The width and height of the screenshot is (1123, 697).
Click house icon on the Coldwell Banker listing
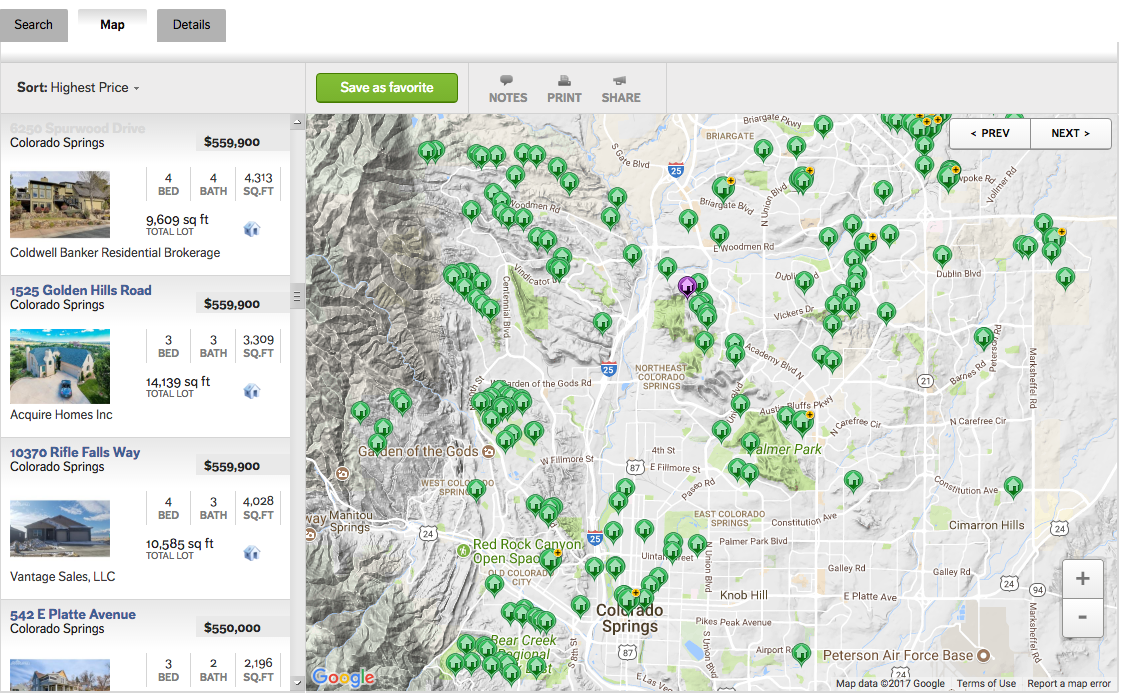tap(251, 229)
